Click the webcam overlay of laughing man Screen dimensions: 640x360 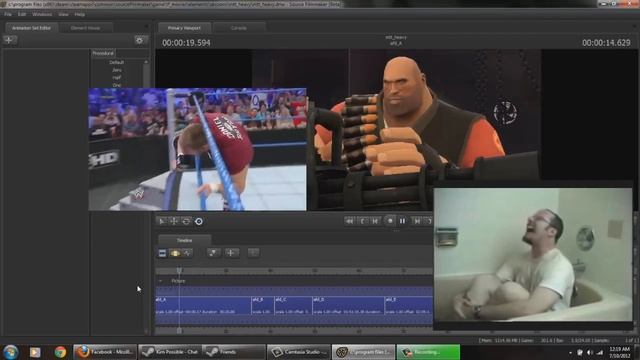[533, 254]
